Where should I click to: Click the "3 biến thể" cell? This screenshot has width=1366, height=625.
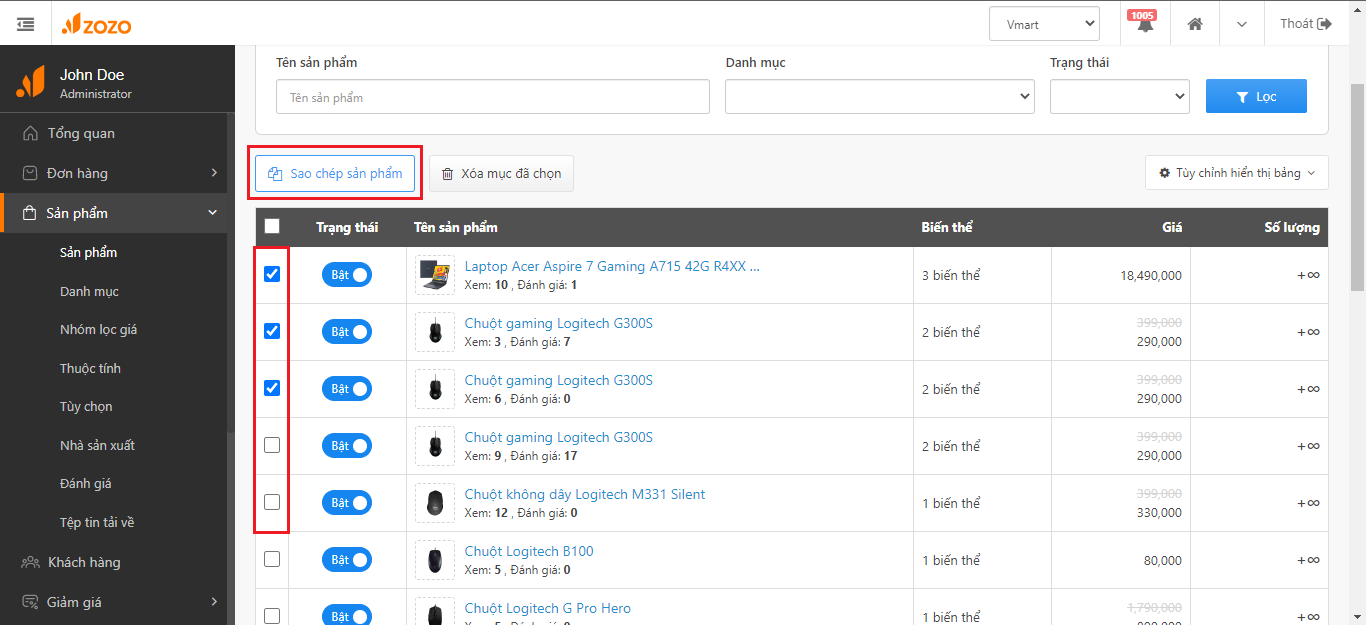(951, 275)
